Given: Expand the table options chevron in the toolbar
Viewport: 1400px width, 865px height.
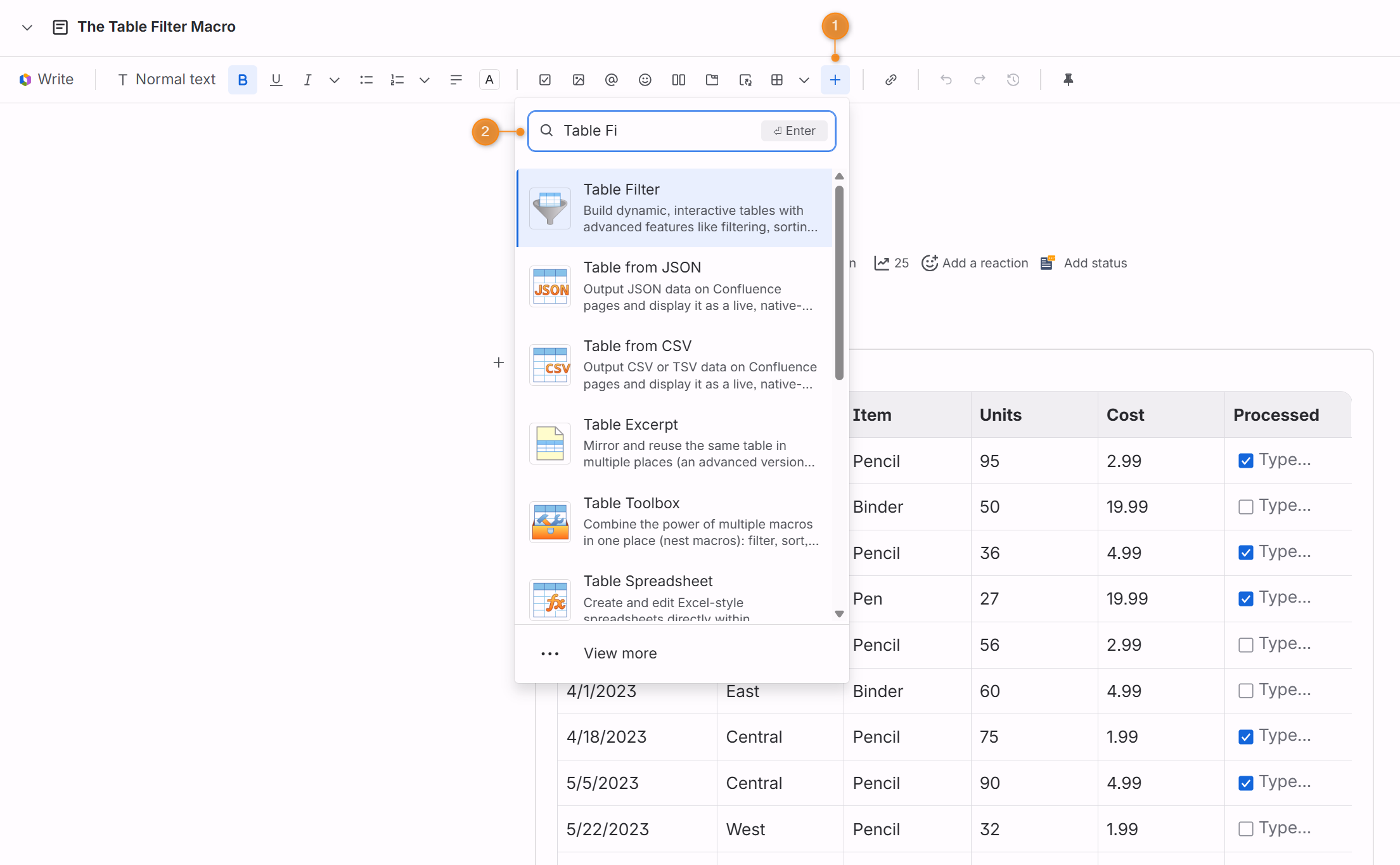Looking at the screenshot, I should point(804,80).
